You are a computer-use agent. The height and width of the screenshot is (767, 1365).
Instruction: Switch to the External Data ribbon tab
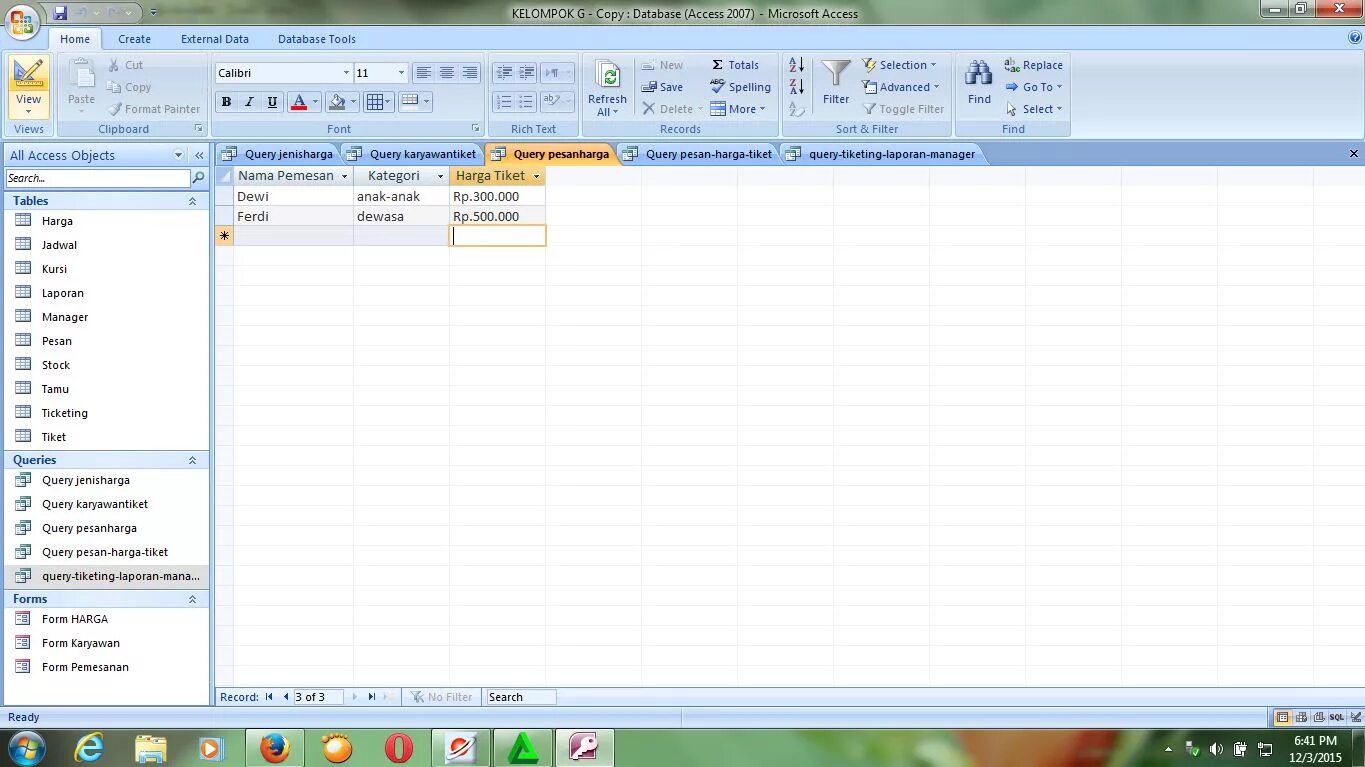click(x=215, y=39)
